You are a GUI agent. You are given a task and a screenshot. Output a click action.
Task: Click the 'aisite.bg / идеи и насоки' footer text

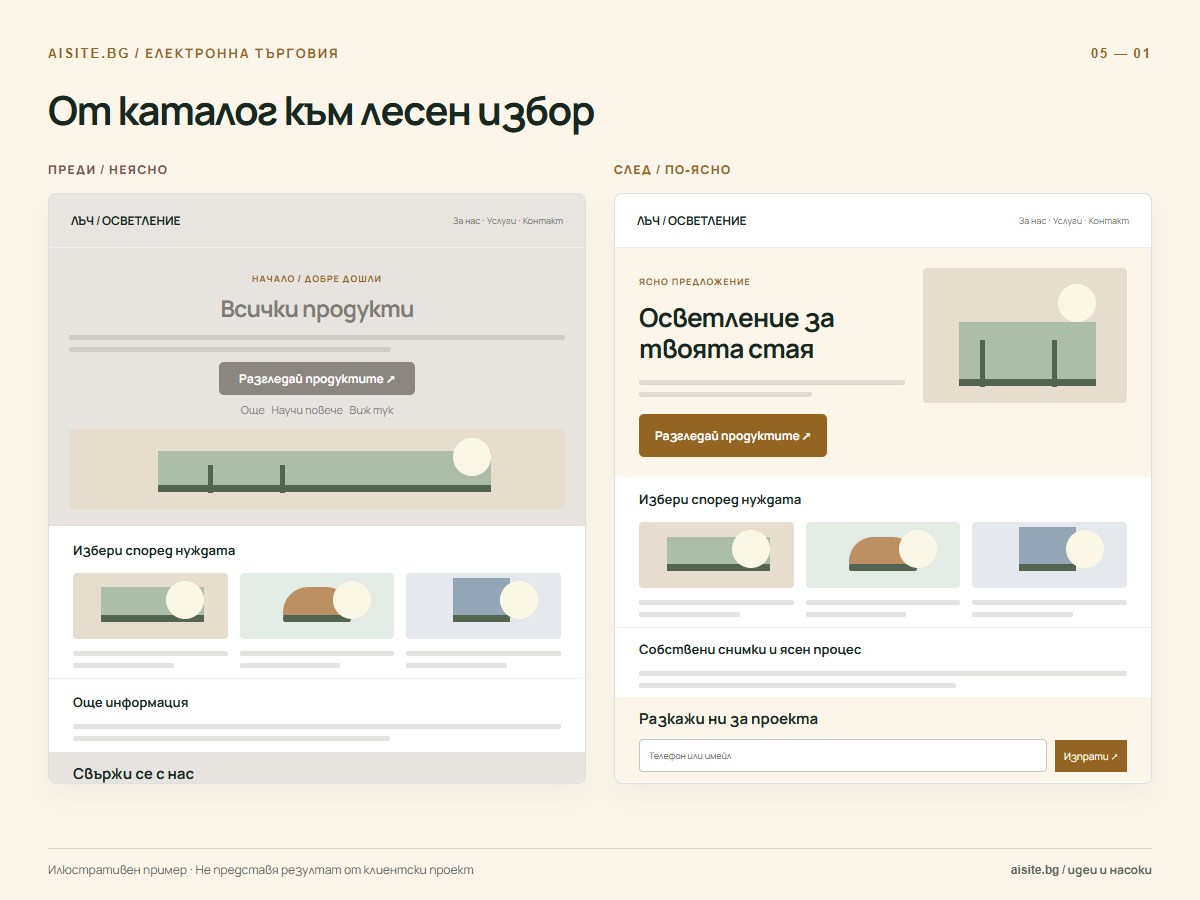[x=1081, y=870]
